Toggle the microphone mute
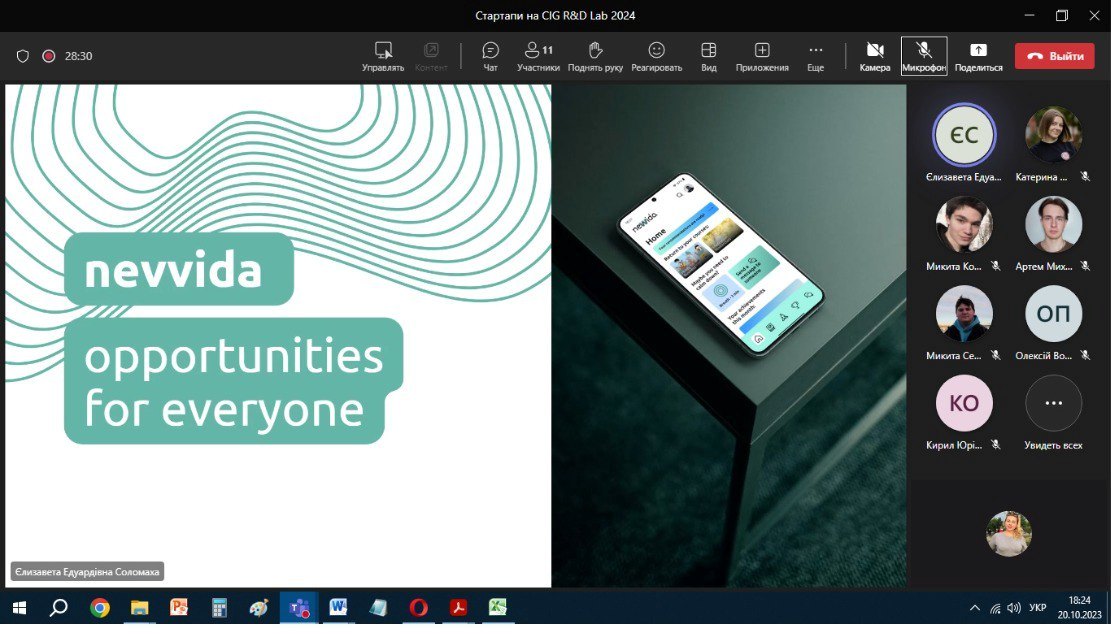1111x636 pixels. coord(923,56)
